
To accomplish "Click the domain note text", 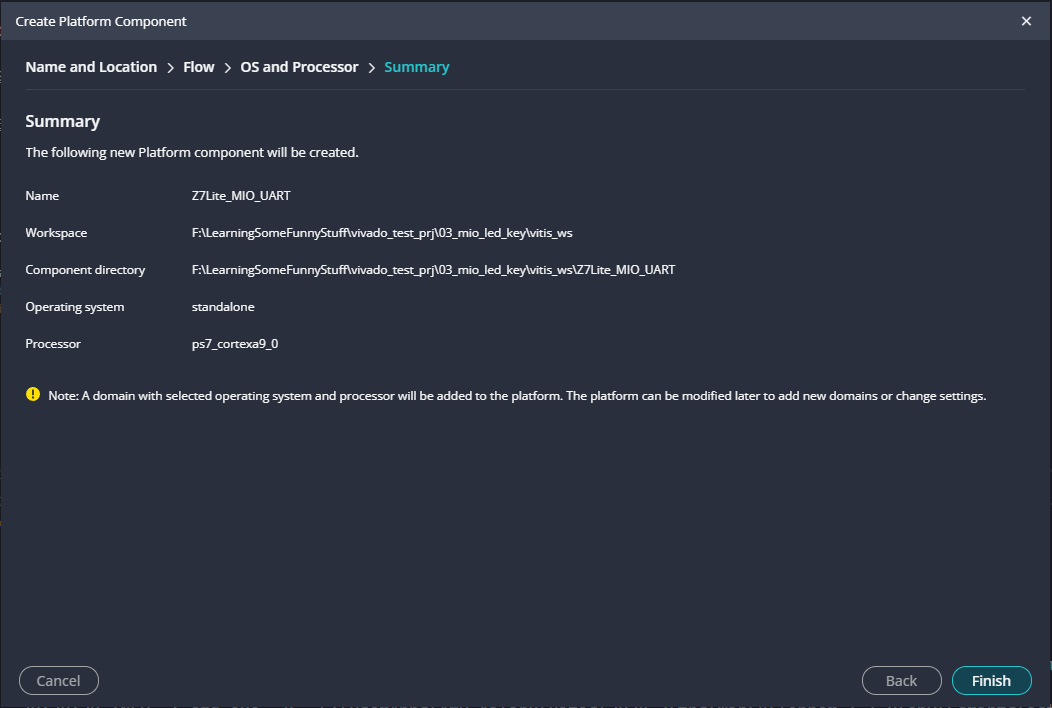I will (517, 395).
